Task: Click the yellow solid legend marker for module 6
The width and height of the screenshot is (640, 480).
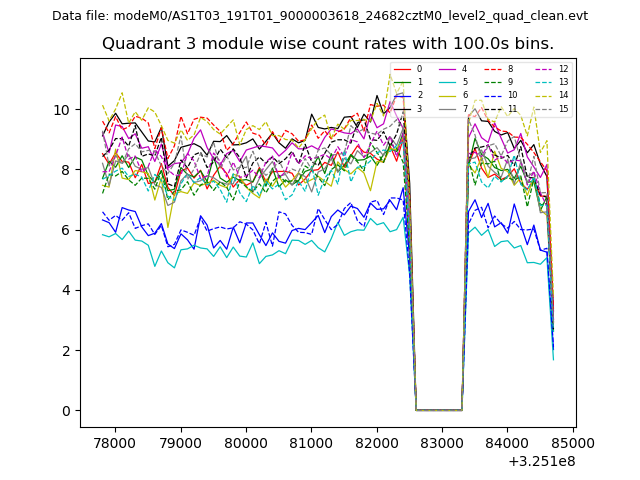Action: click(x=447, y=95)
